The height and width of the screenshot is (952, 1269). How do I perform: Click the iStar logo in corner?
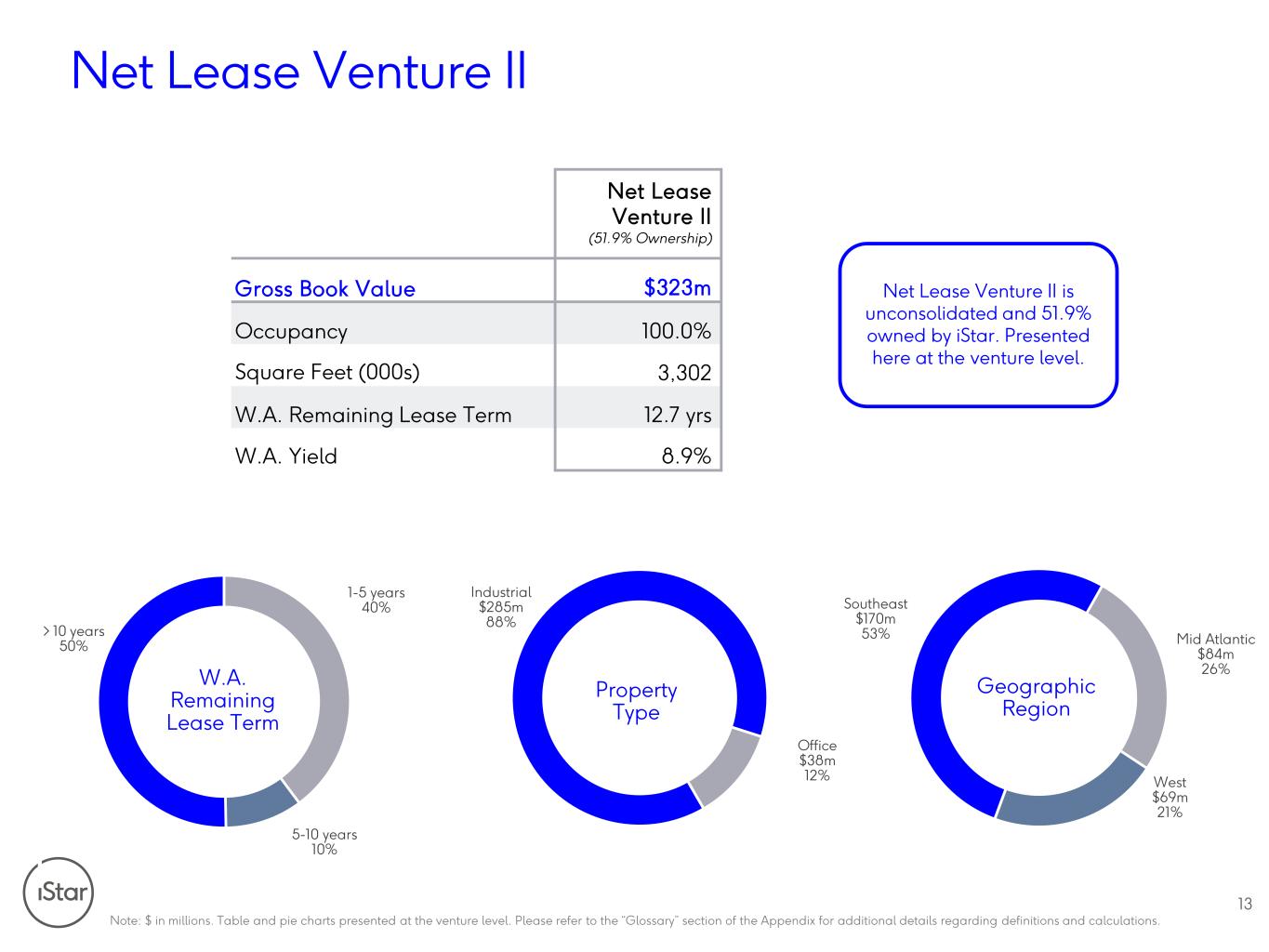(58, 892)
